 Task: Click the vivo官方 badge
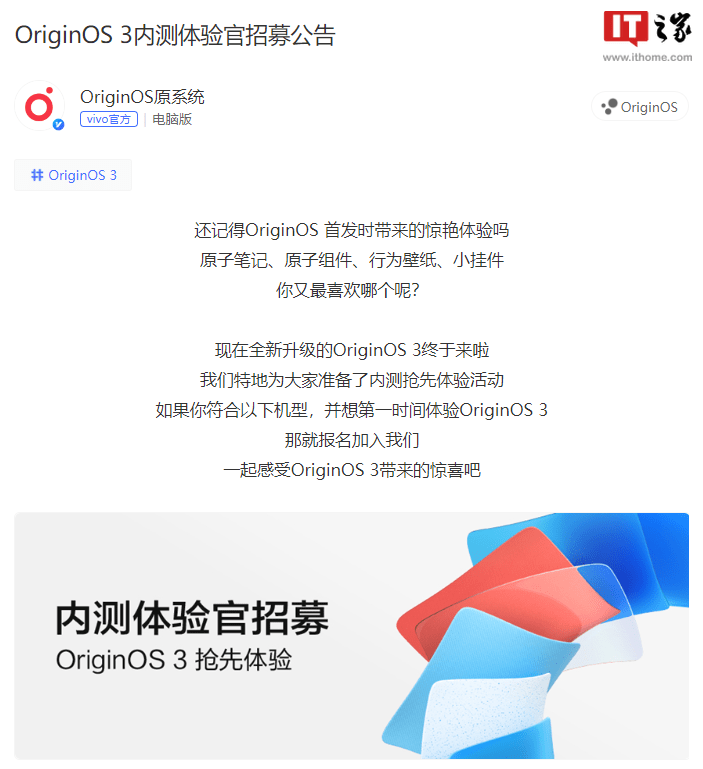tap(109, 119)
